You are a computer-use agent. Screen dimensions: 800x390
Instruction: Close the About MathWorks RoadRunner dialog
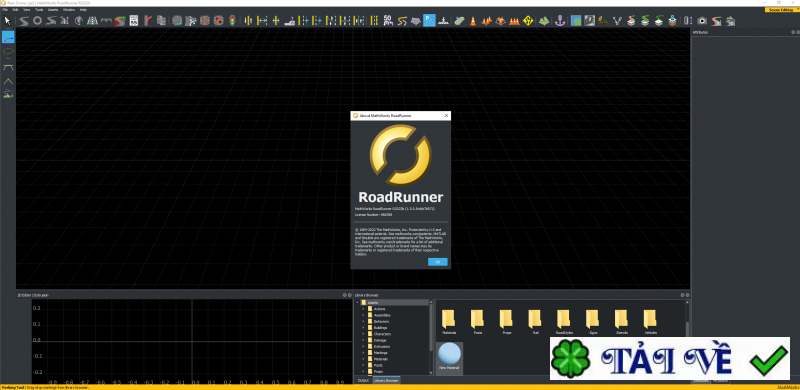446,116
